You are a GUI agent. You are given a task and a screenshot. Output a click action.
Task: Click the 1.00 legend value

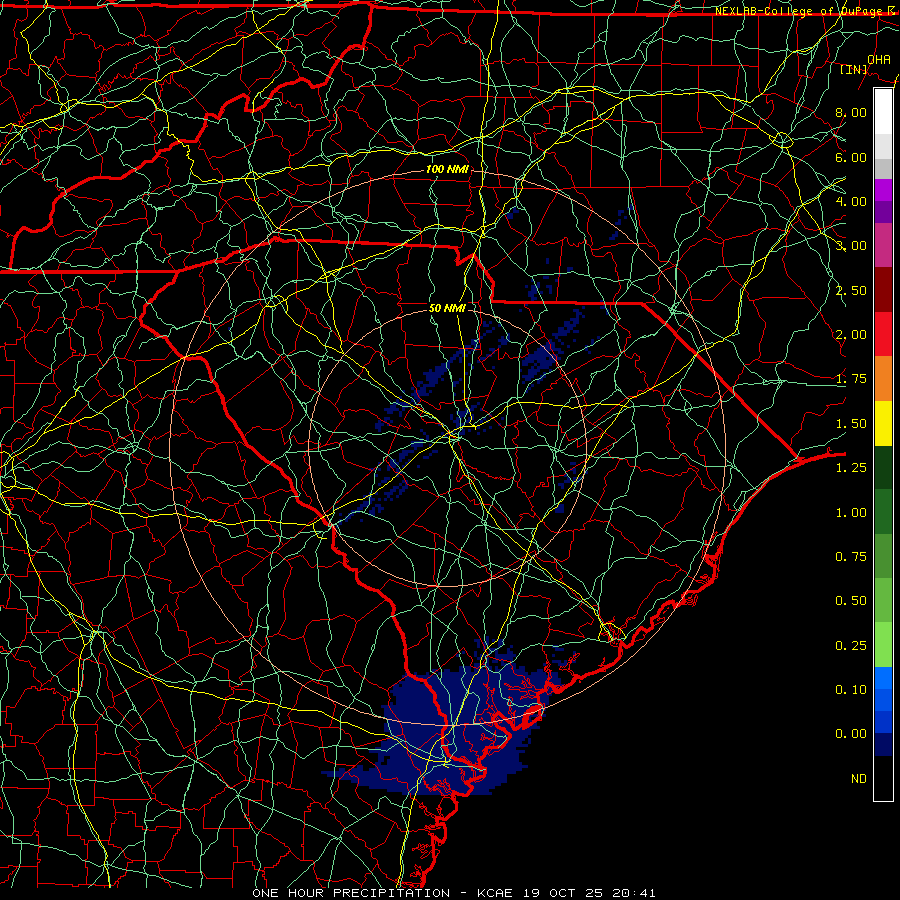pos(851,513)
